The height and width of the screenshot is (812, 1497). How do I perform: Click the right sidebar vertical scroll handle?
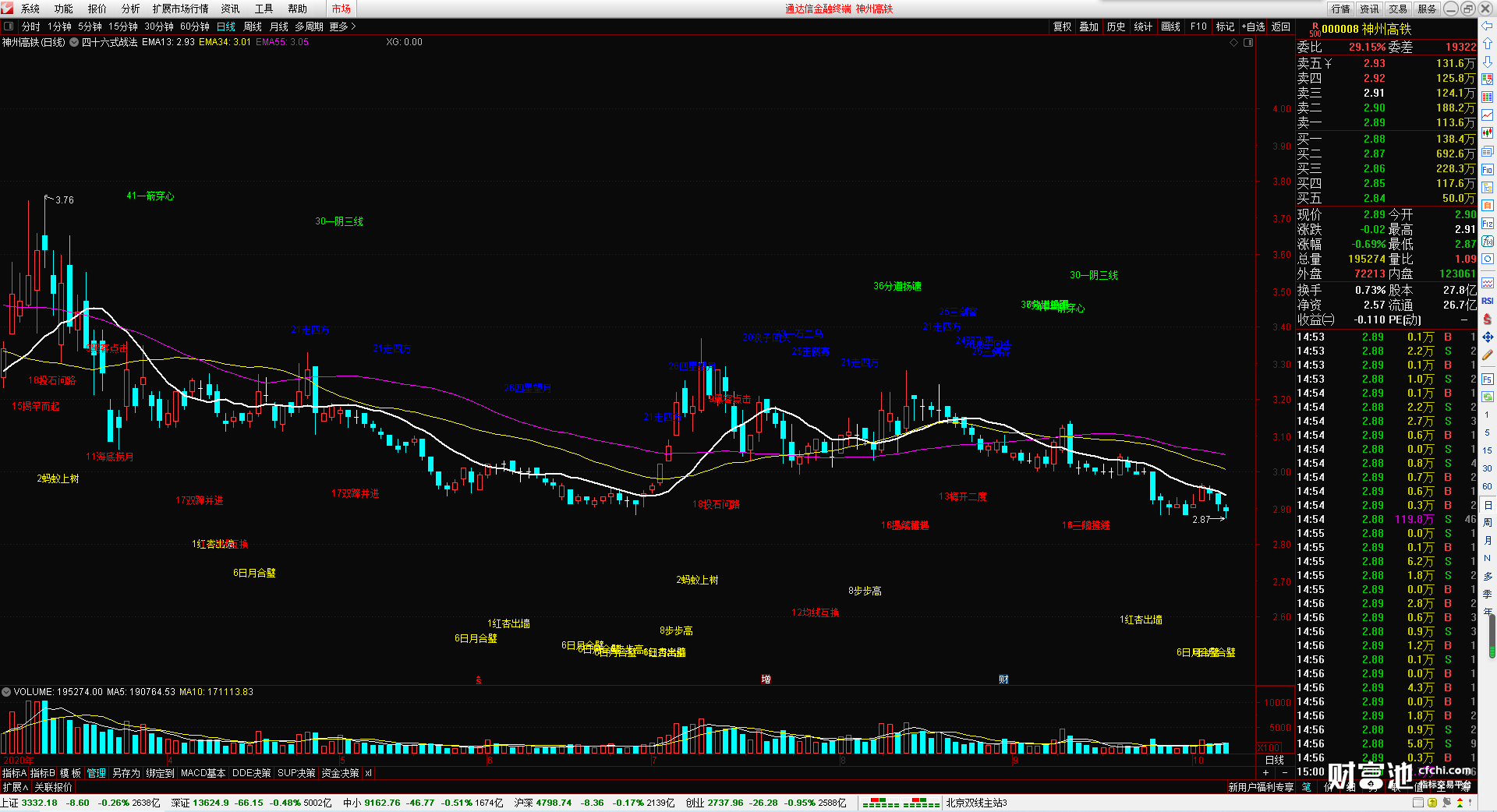pos(1492,635)
